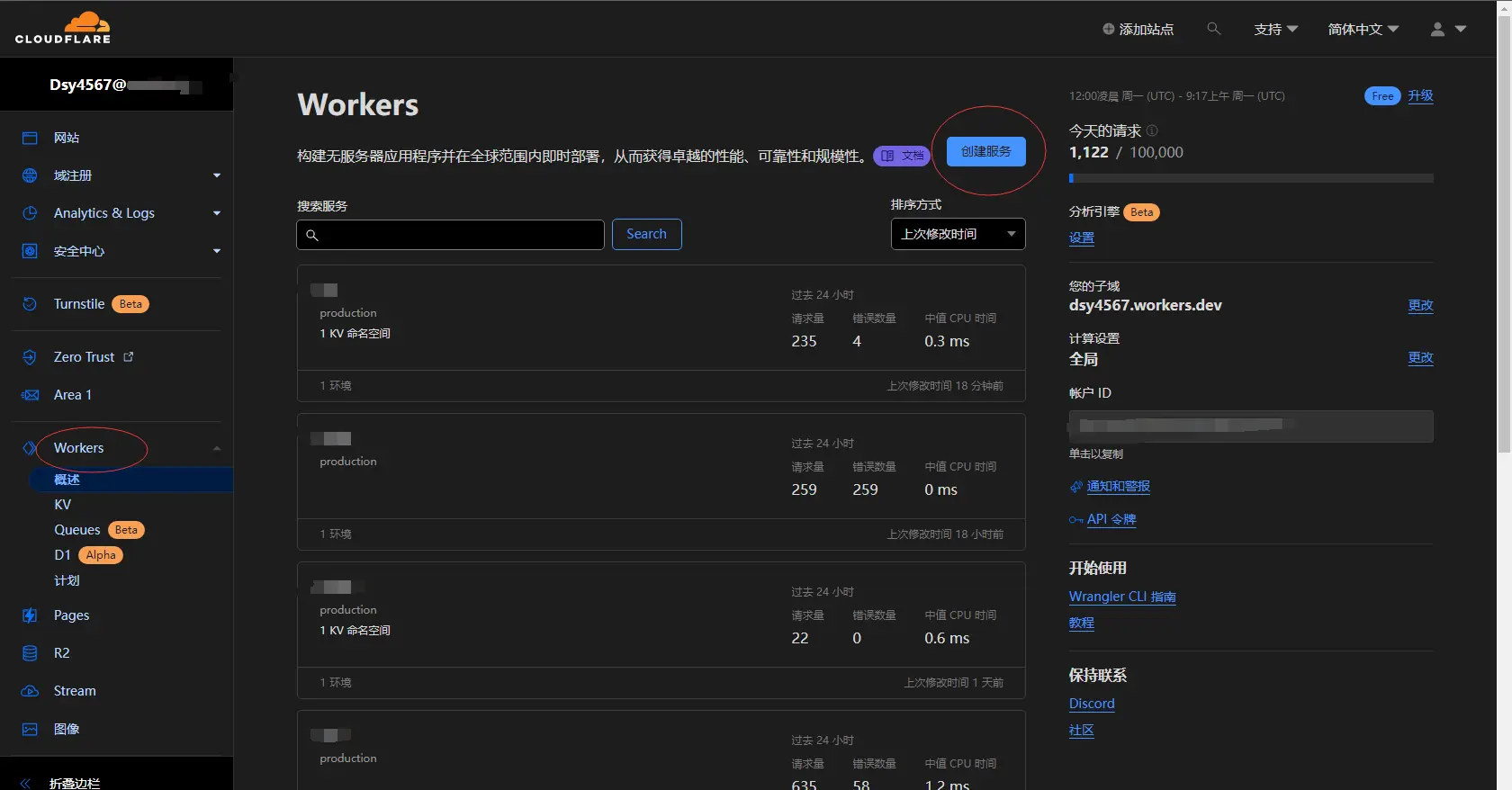Click the dsy4567.workers.dev subdomain text
Viewport: 1512px width, 790px height.
click(x=1145, y=305)
